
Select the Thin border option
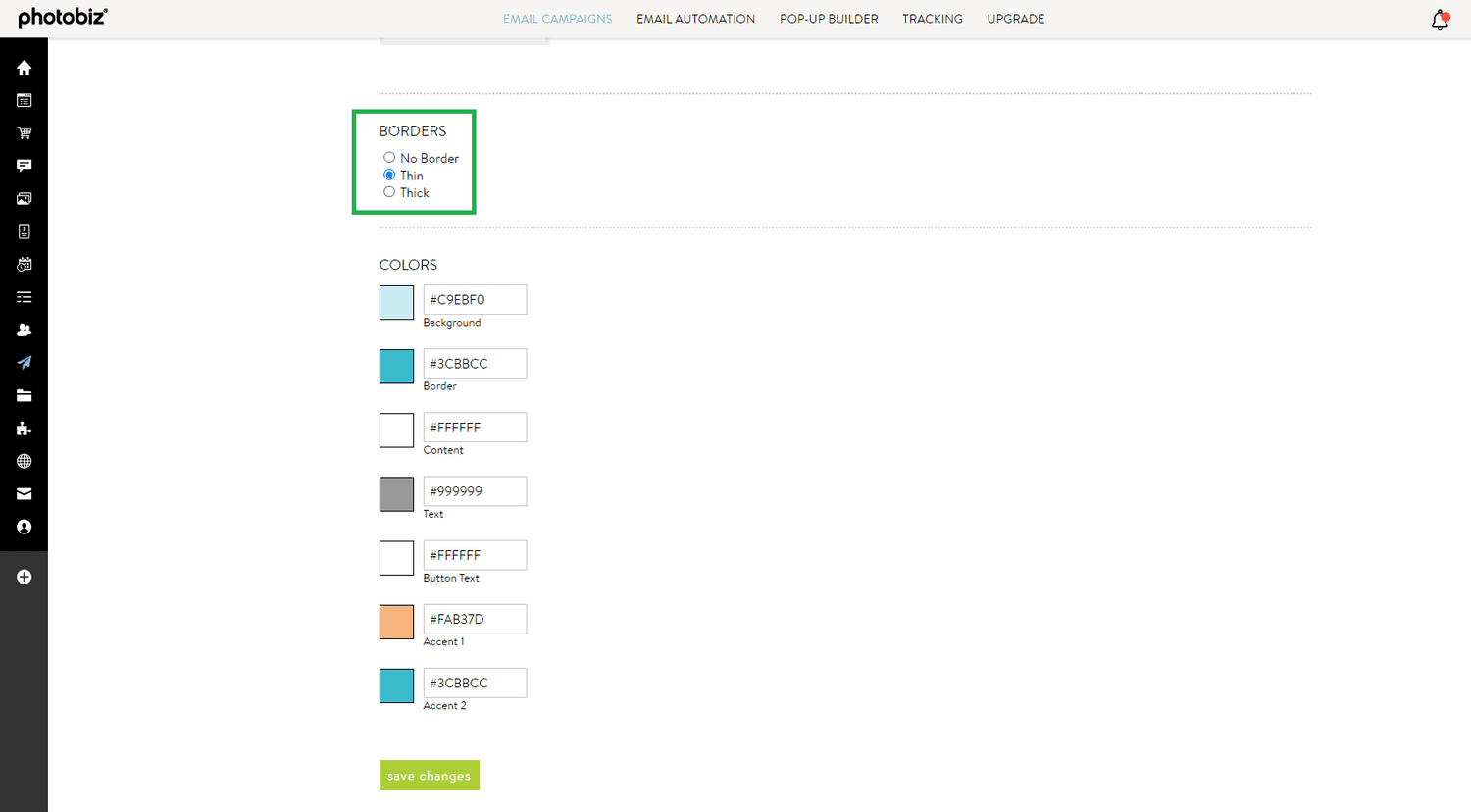[389, 175]
